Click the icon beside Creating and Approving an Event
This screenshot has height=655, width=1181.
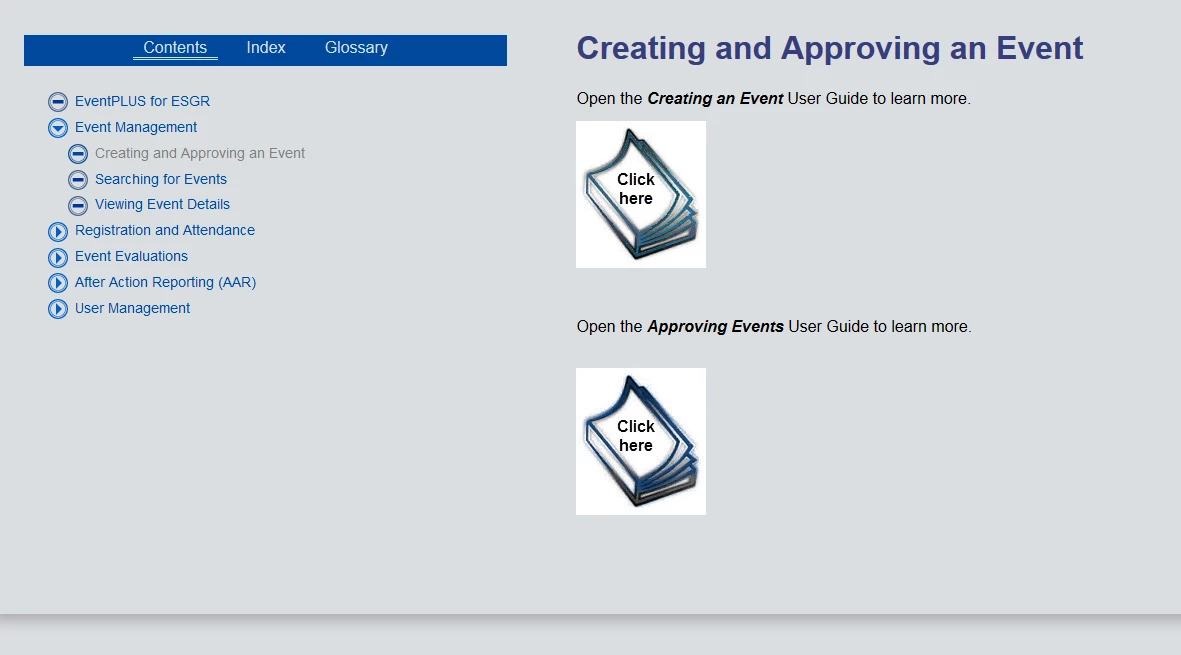pos(78,154)
